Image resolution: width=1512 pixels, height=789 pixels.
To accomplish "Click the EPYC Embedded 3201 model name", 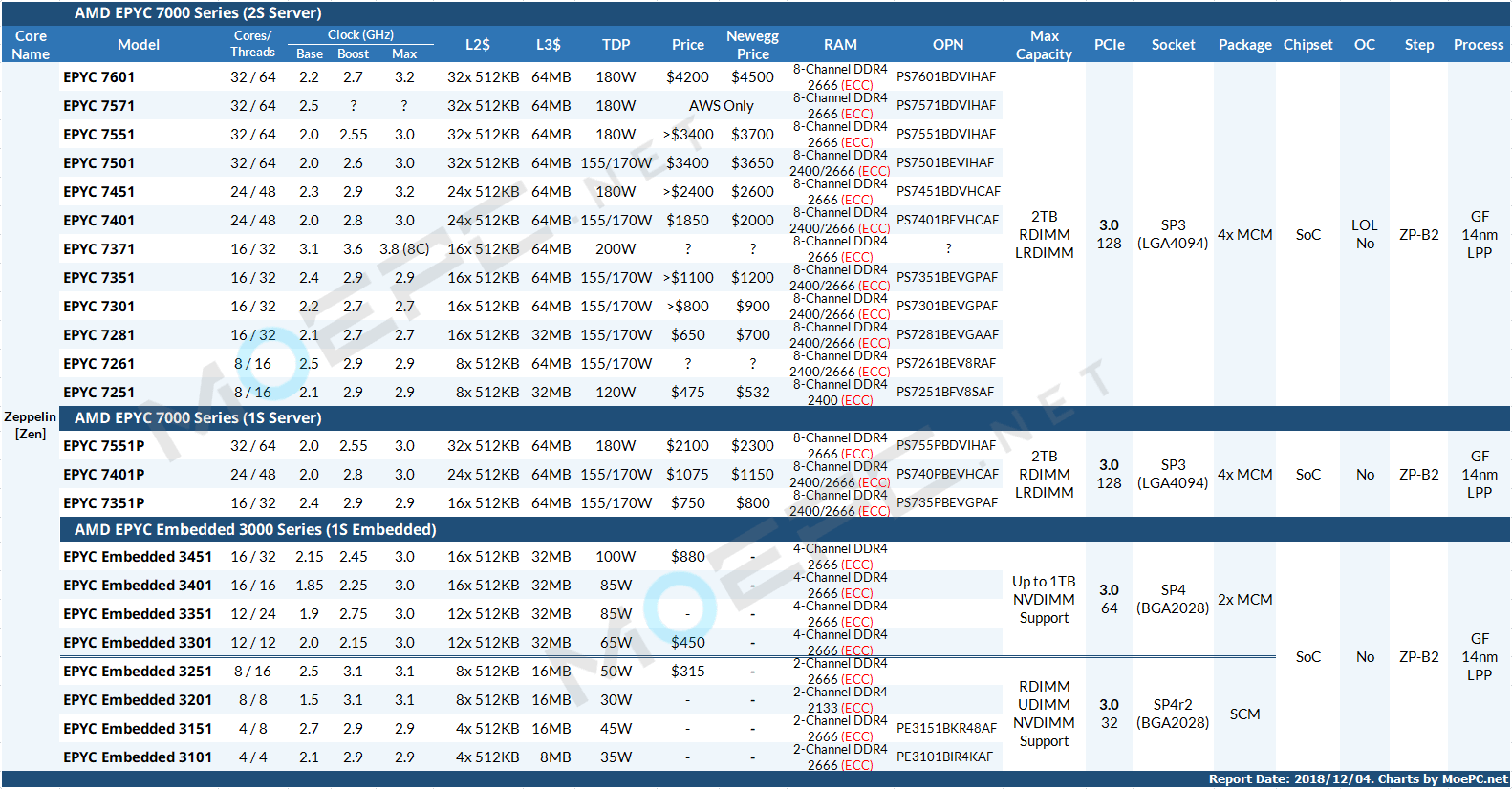I will (x=138, y=700).
